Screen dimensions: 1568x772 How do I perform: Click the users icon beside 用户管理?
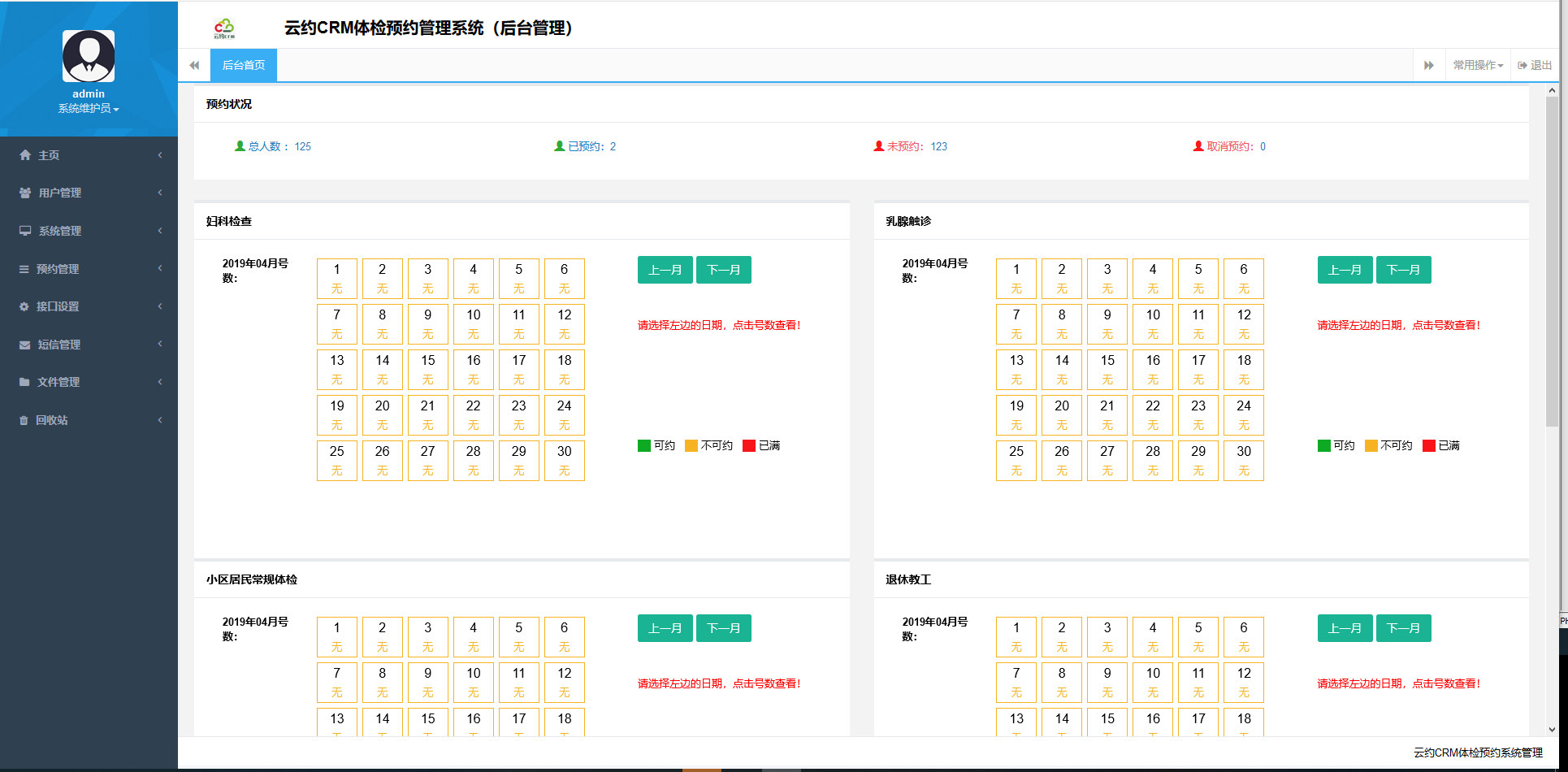(x=25, y=193)
